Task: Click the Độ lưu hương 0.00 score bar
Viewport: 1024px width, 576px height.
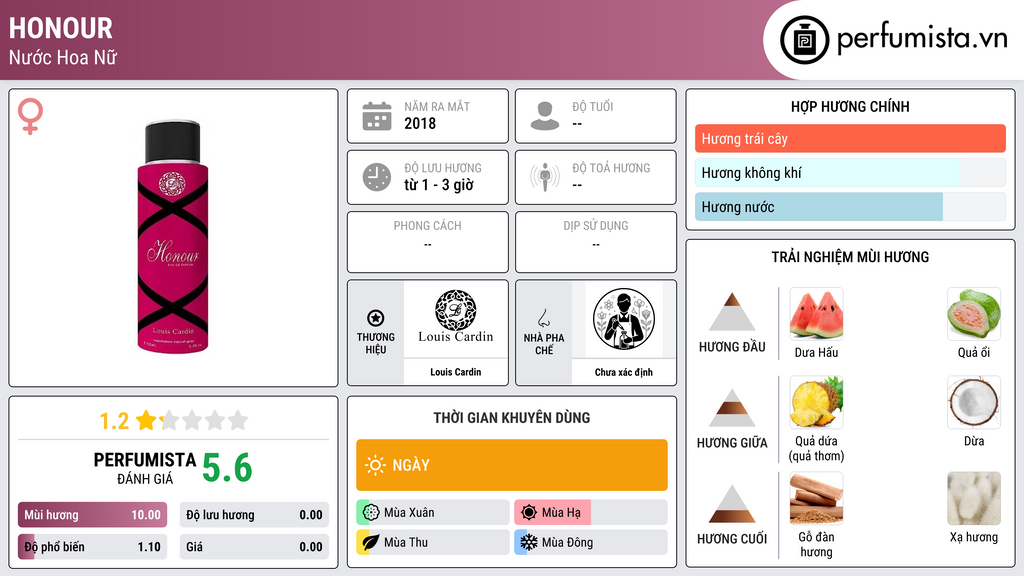Action: tap(254, 515)
